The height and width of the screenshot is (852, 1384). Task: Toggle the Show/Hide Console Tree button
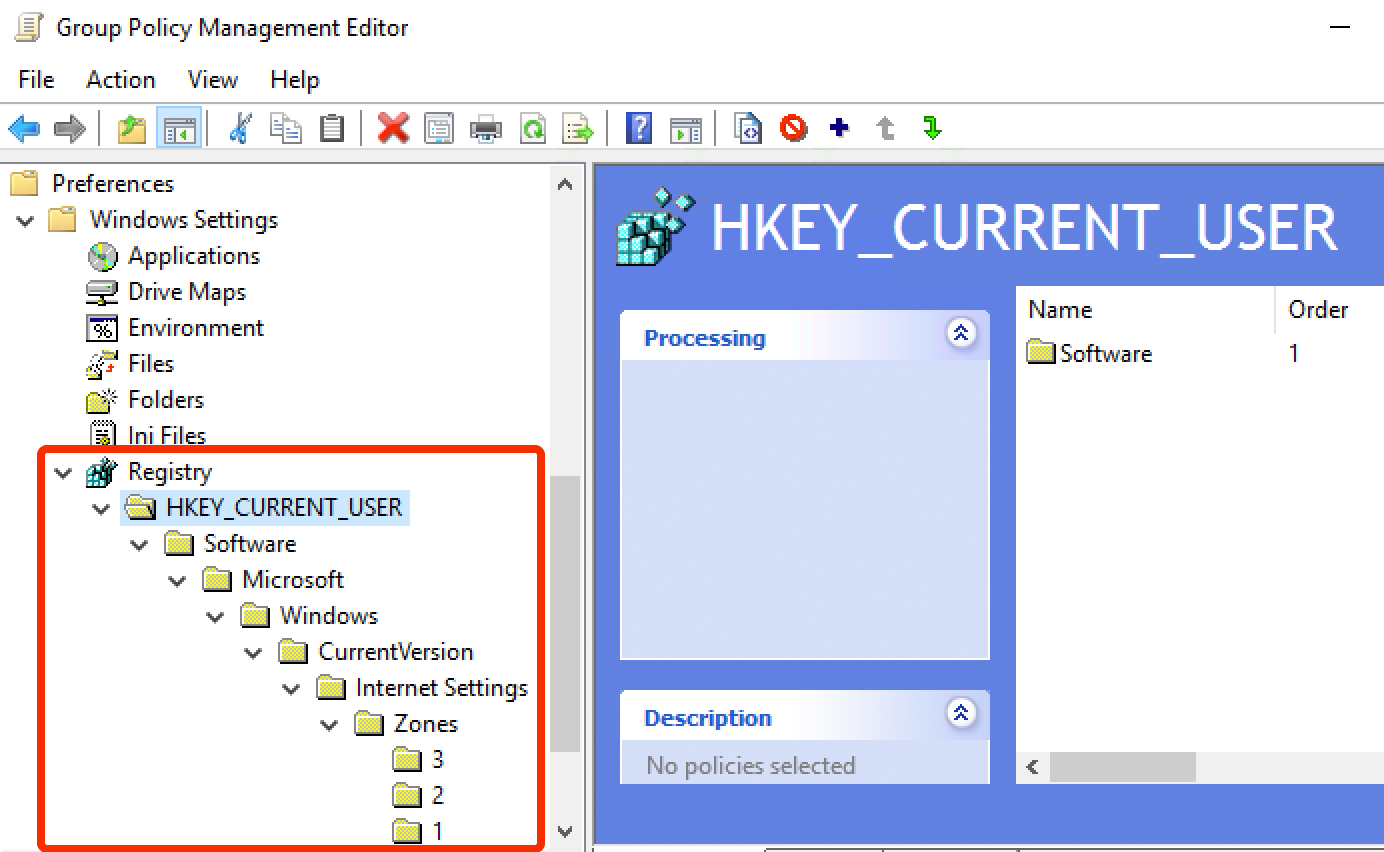180,128
